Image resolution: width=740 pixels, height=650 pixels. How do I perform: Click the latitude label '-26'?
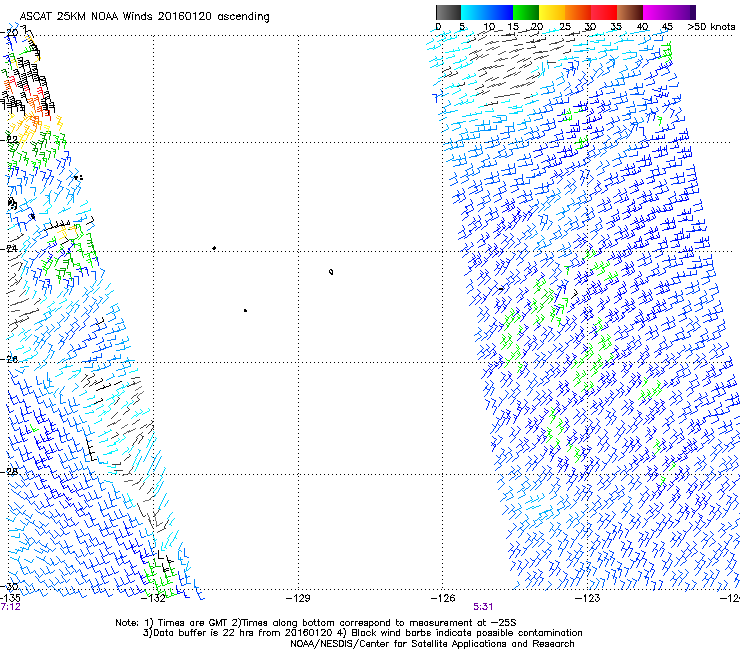click(x=9, y=359)
